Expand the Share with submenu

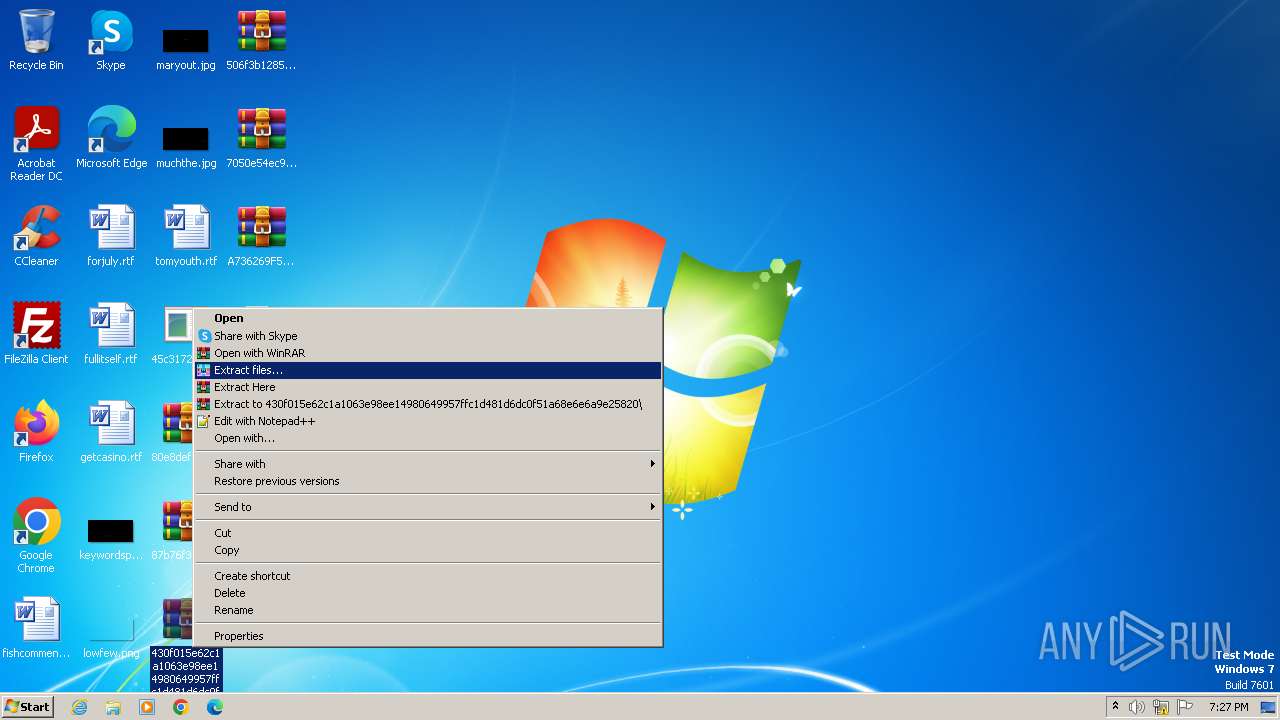point(428,464)
